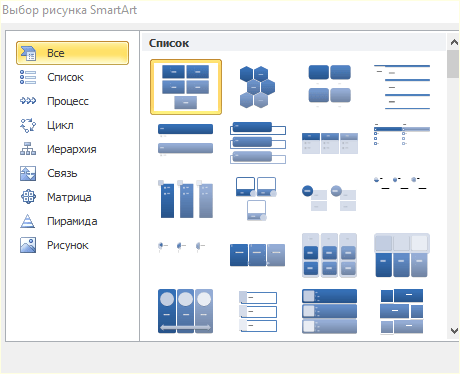Click the icon beside Все
The width and height of the screenshot is (460, 374).
pyautogui.click(x=29, y=53)
